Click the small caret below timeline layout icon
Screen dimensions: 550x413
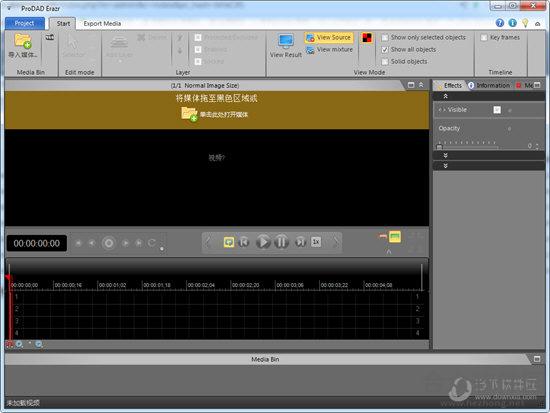[x=389, y=252]
